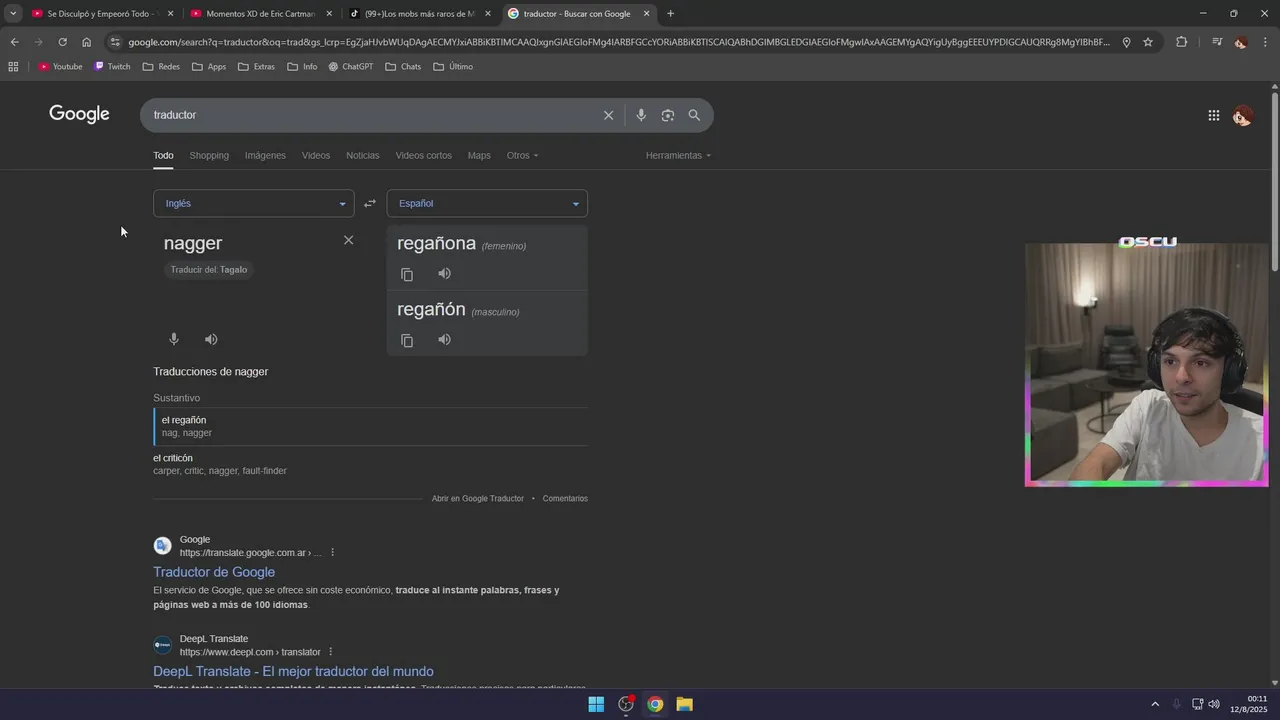Open Google account profile picture
The width and height of the screenshot is (1280, 720).
[1242, 116]
